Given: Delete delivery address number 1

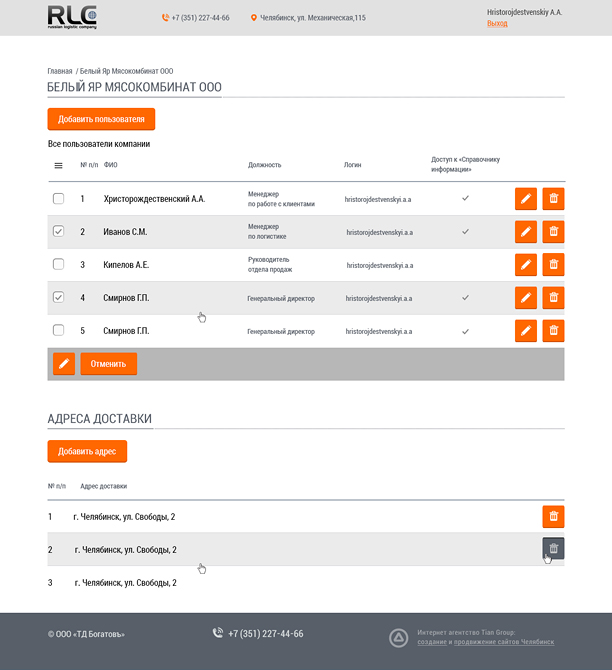Looking at the screenshot, I should (553, 517).
